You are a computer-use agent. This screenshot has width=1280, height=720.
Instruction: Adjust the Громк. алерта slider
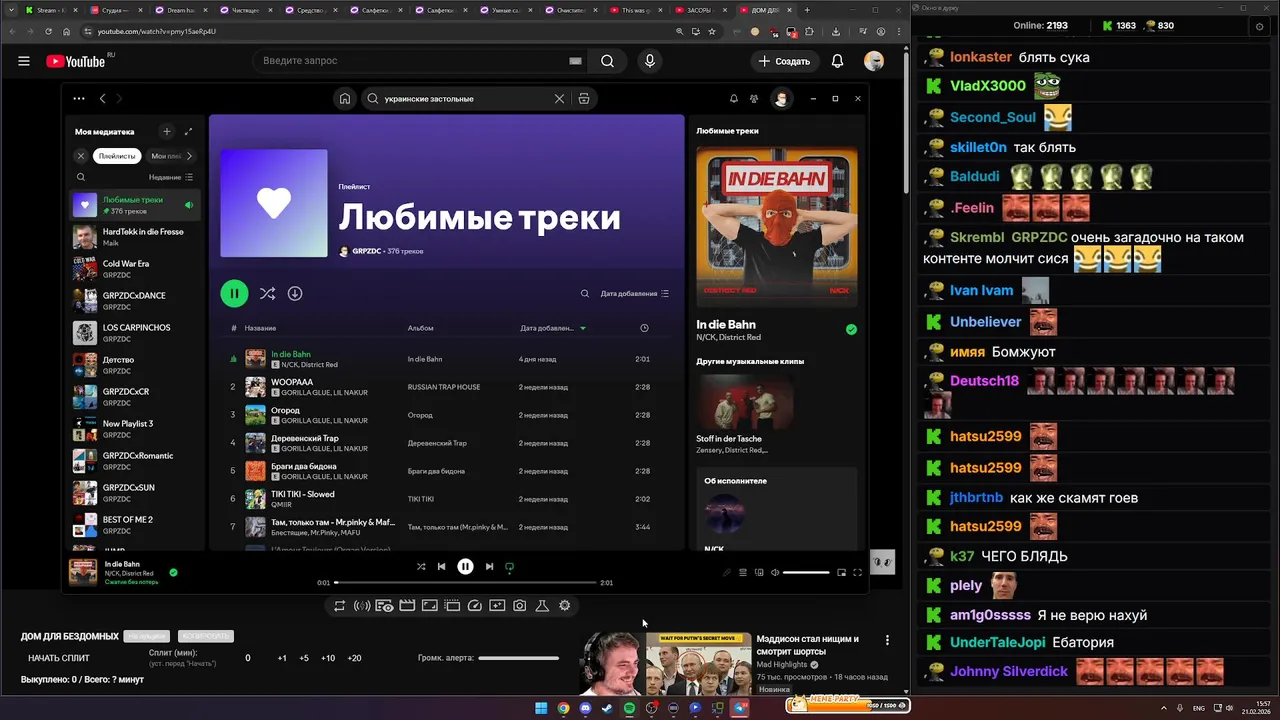[x=518, y=658]
